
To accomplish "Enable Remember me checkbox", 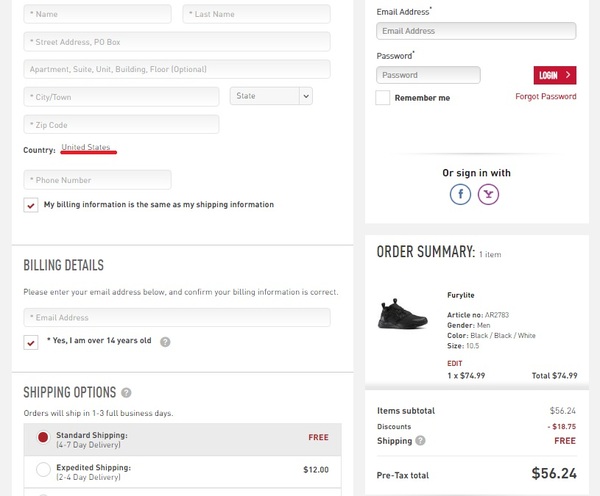I will pyautogui.click(x=383, y=98).
